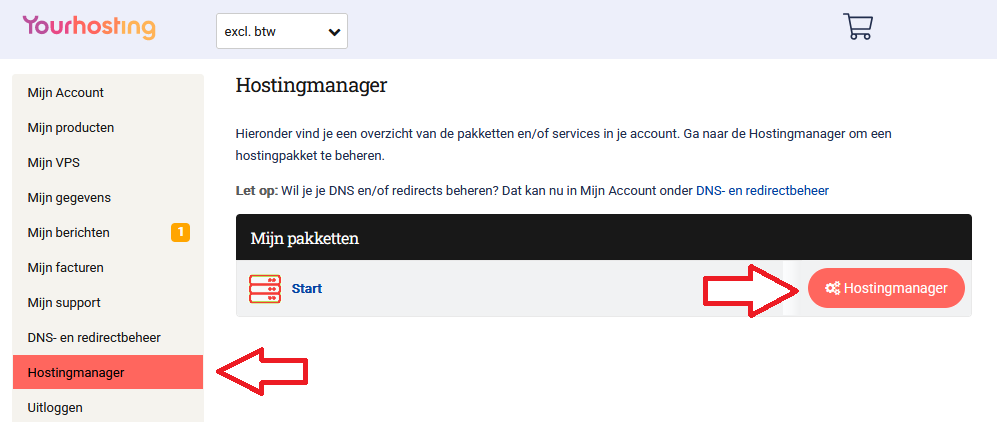Screen dimensions: 997x422
Task: Click the dropdown chevron arrow beside excl. btw
Action: coord(334,32)
